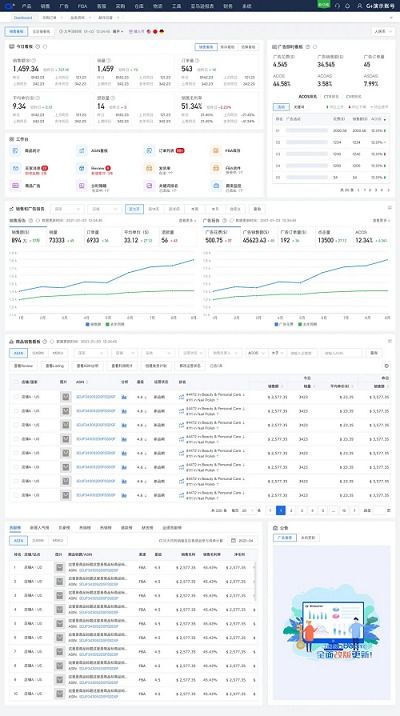The image size is (400, 716).
Task: Open second dropdown beside 销售和广告报表 title
Action: pos(105,209)
